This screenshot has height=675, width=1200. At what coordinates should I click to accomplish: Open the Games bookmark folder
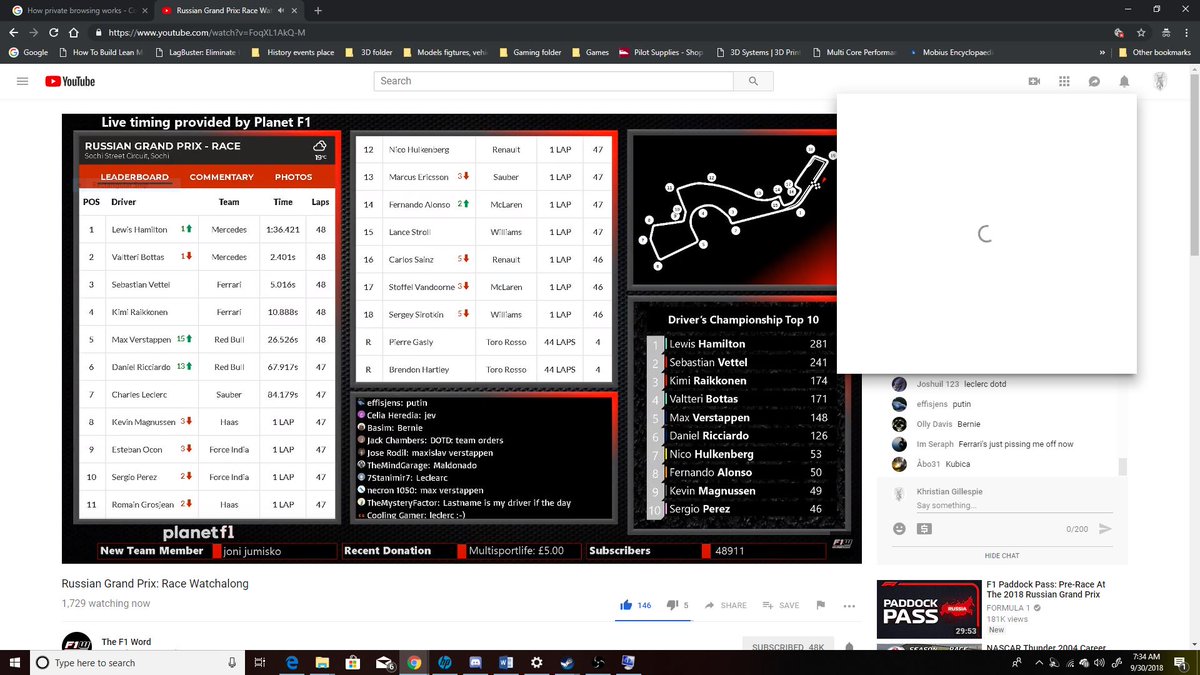pyautogui.click(x=589, y=52)
